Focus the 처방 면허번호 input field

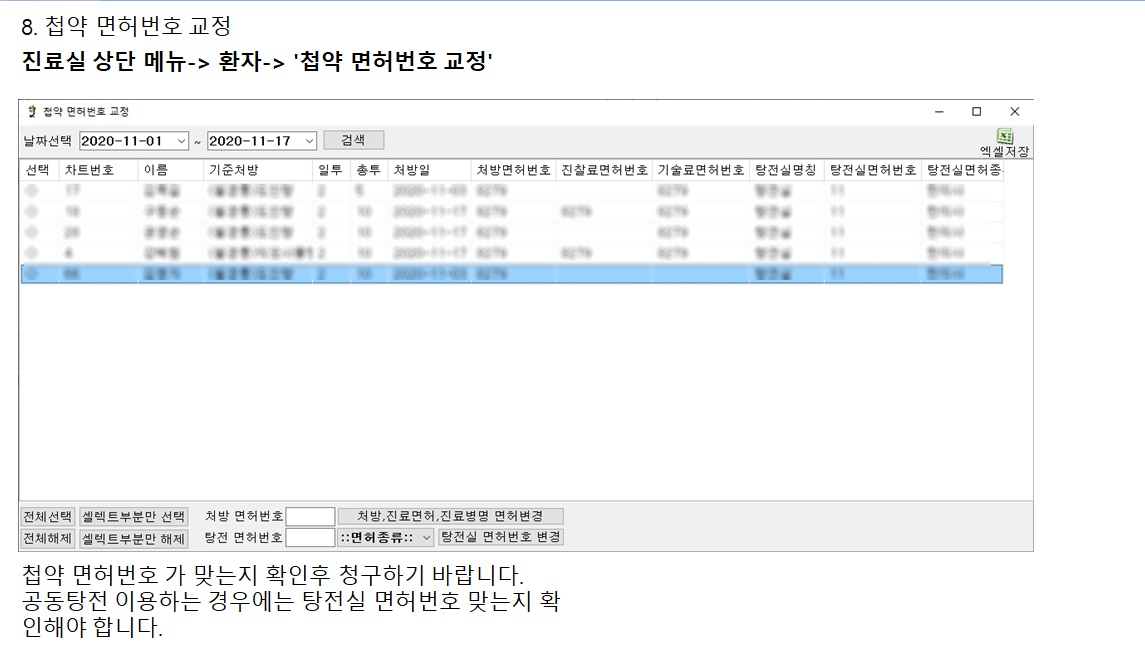pyautogui.click(x=310, y=517)
